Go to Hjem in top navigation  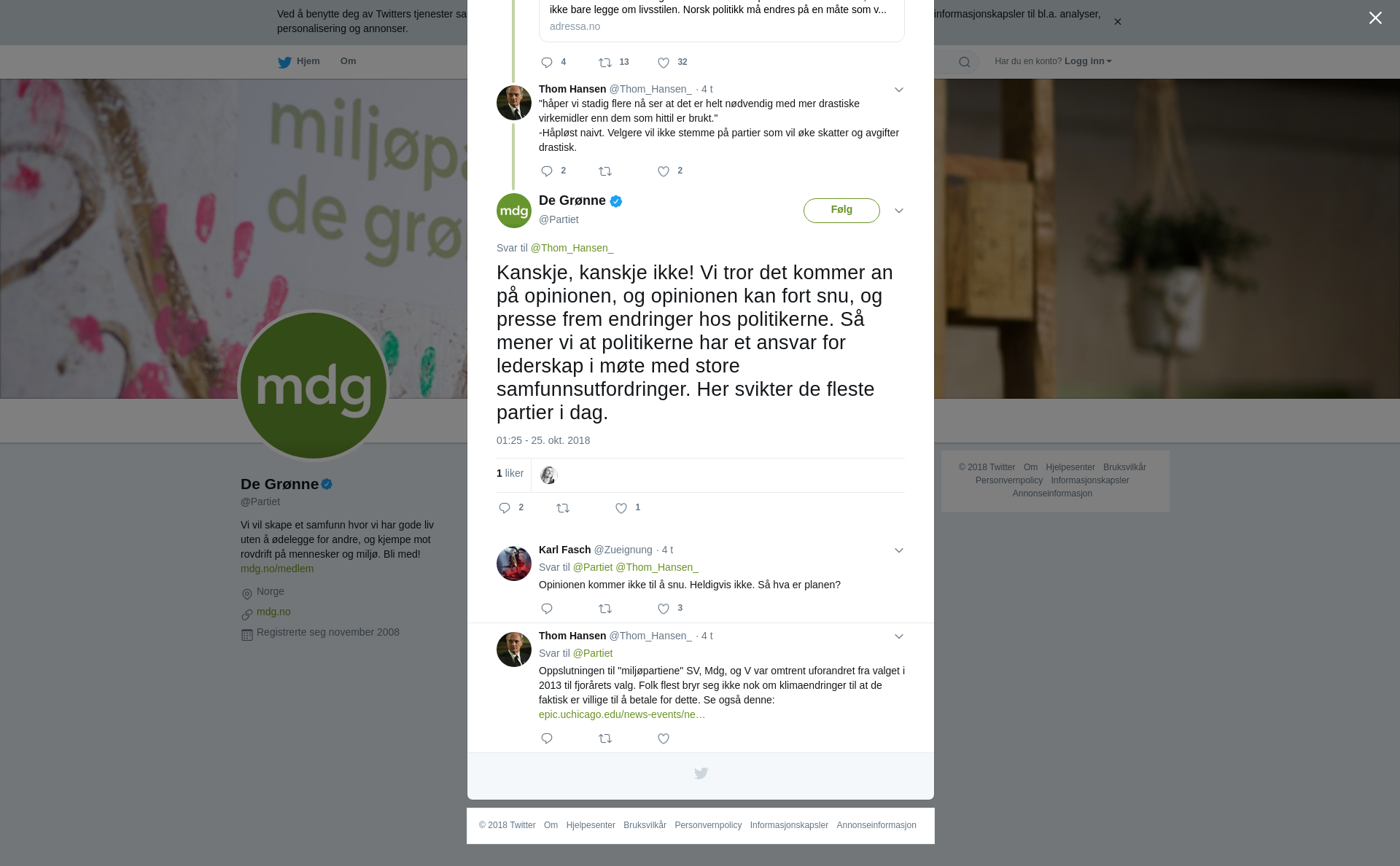[299, 61]
